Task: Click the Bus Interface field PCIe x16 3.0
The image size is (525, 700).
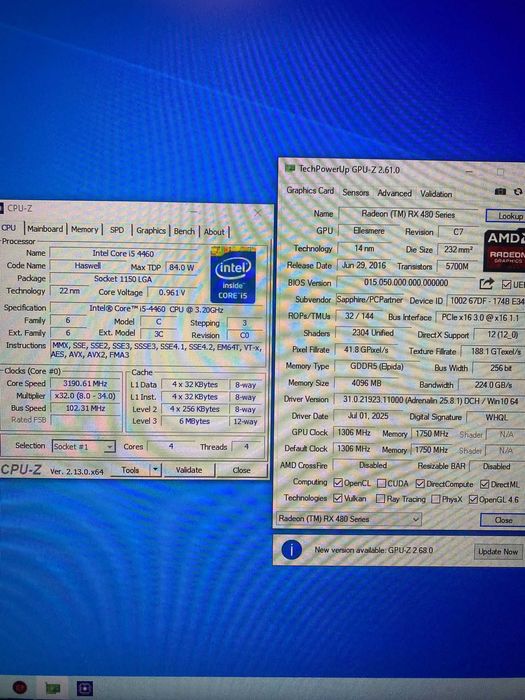Action: (x=480, y=317)
